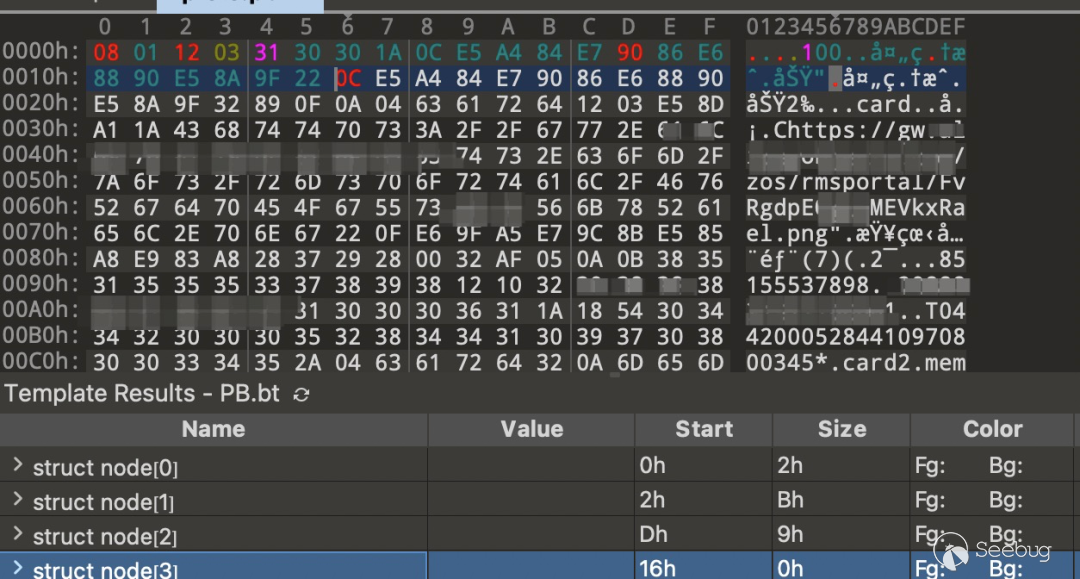Expand struct node[2] tree row

click(x=18, y=535)
